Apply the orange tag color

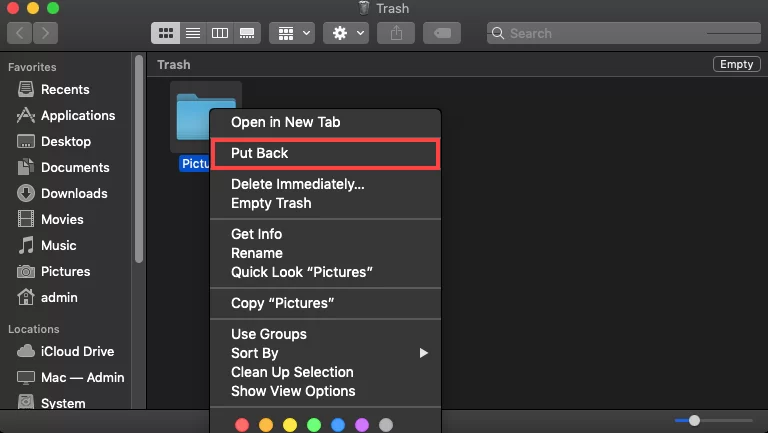[x=266, y=425]
